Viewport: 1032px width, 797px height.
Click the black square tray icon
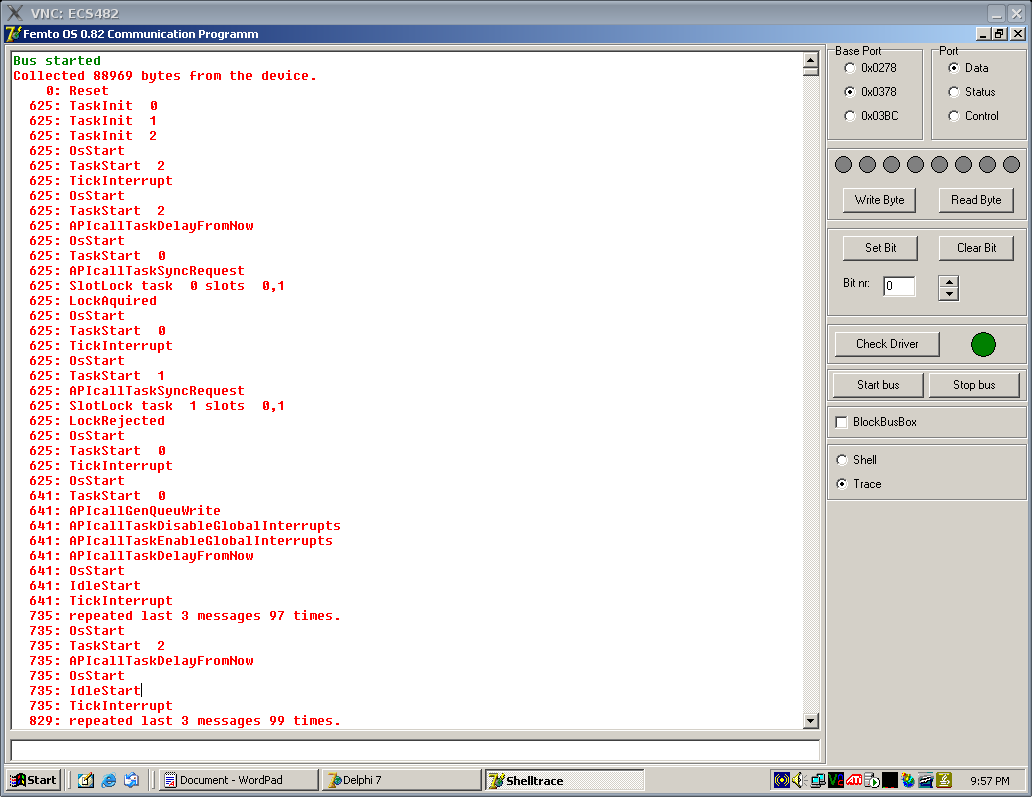(890, 781)
